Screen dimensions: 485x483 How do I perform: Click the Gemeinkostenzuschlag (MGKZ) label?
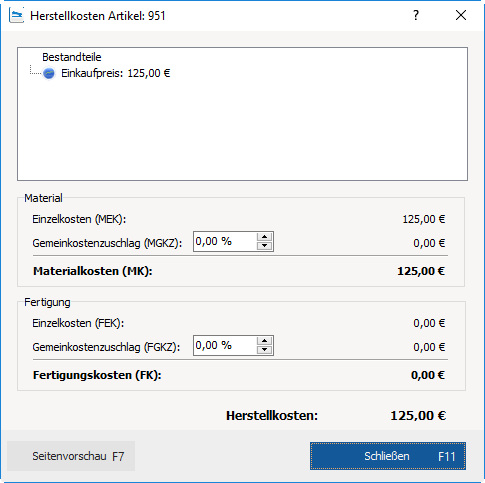click(x=107, y=243)
